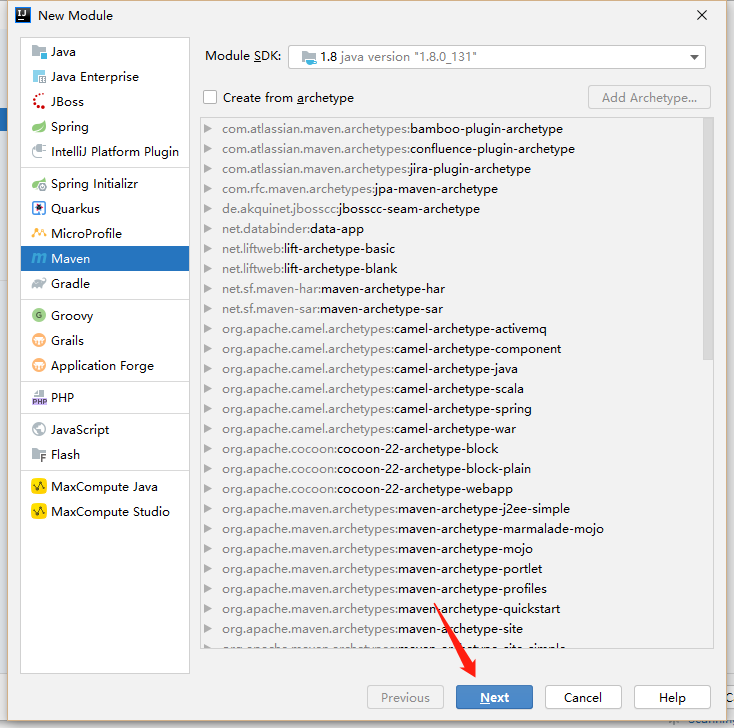Enable Create from archetype checkbox
This screenshot has width=734, height=728.
(x=210, y=97)
